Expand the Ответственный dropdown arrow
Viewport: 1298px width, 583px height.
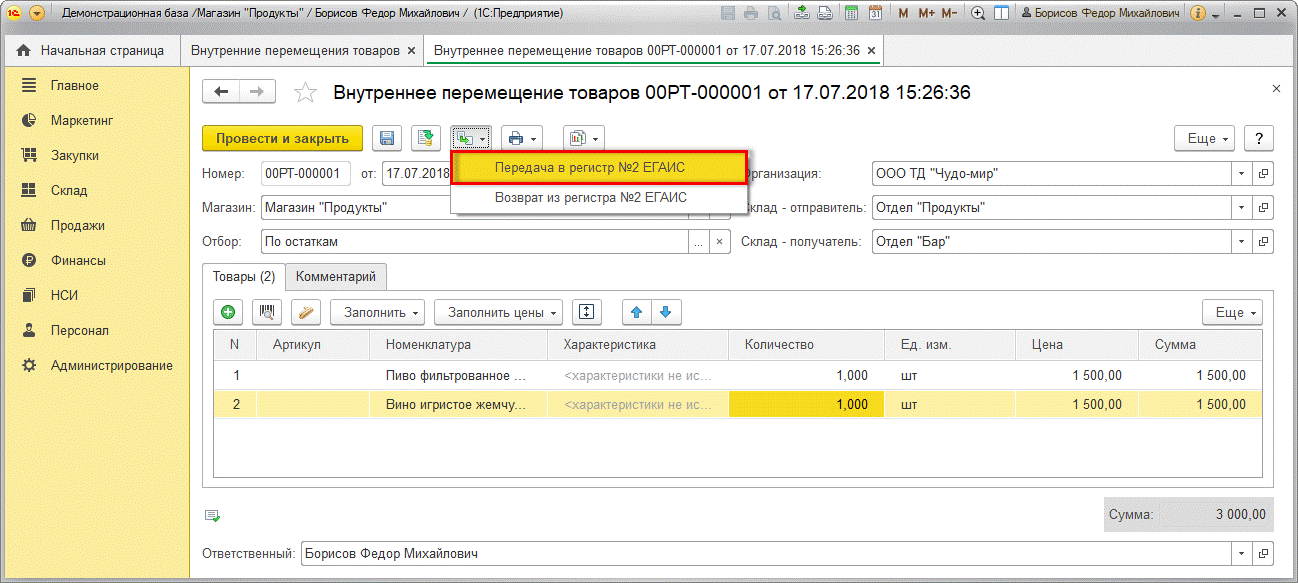[x=1242, y=552]
